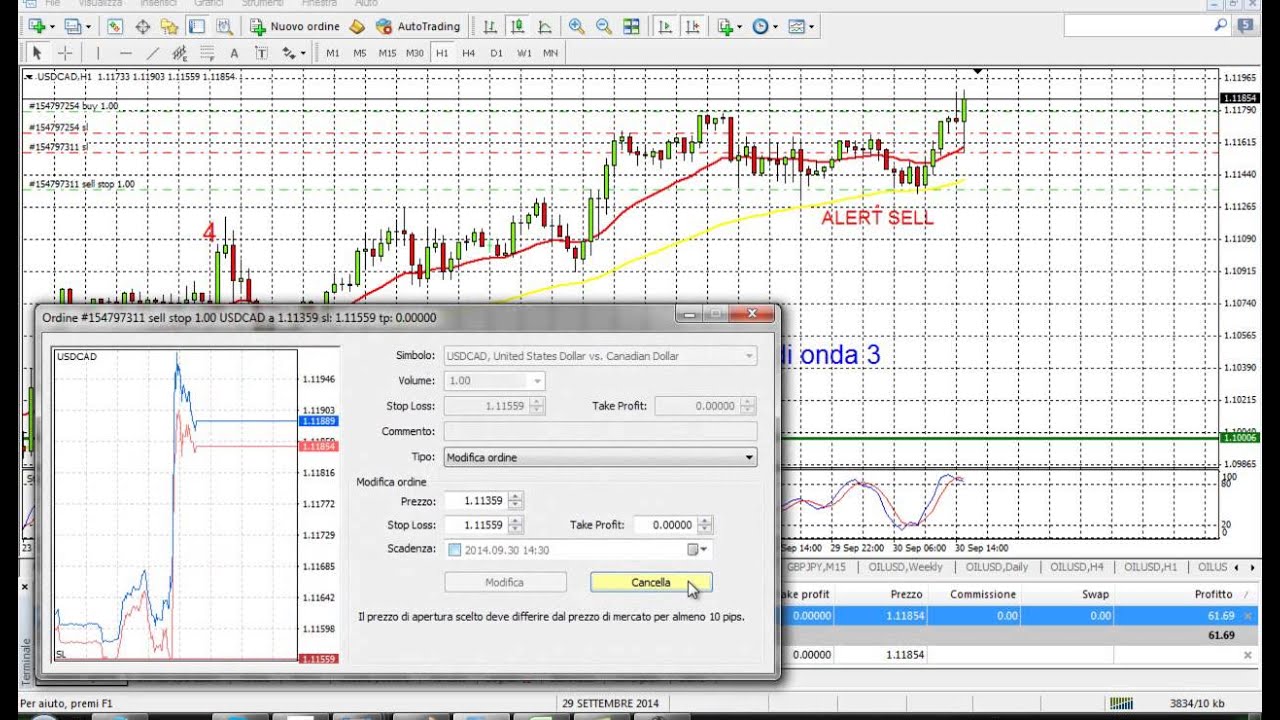
Task: Switch chart to bar chart
Action: click(489, 26)
